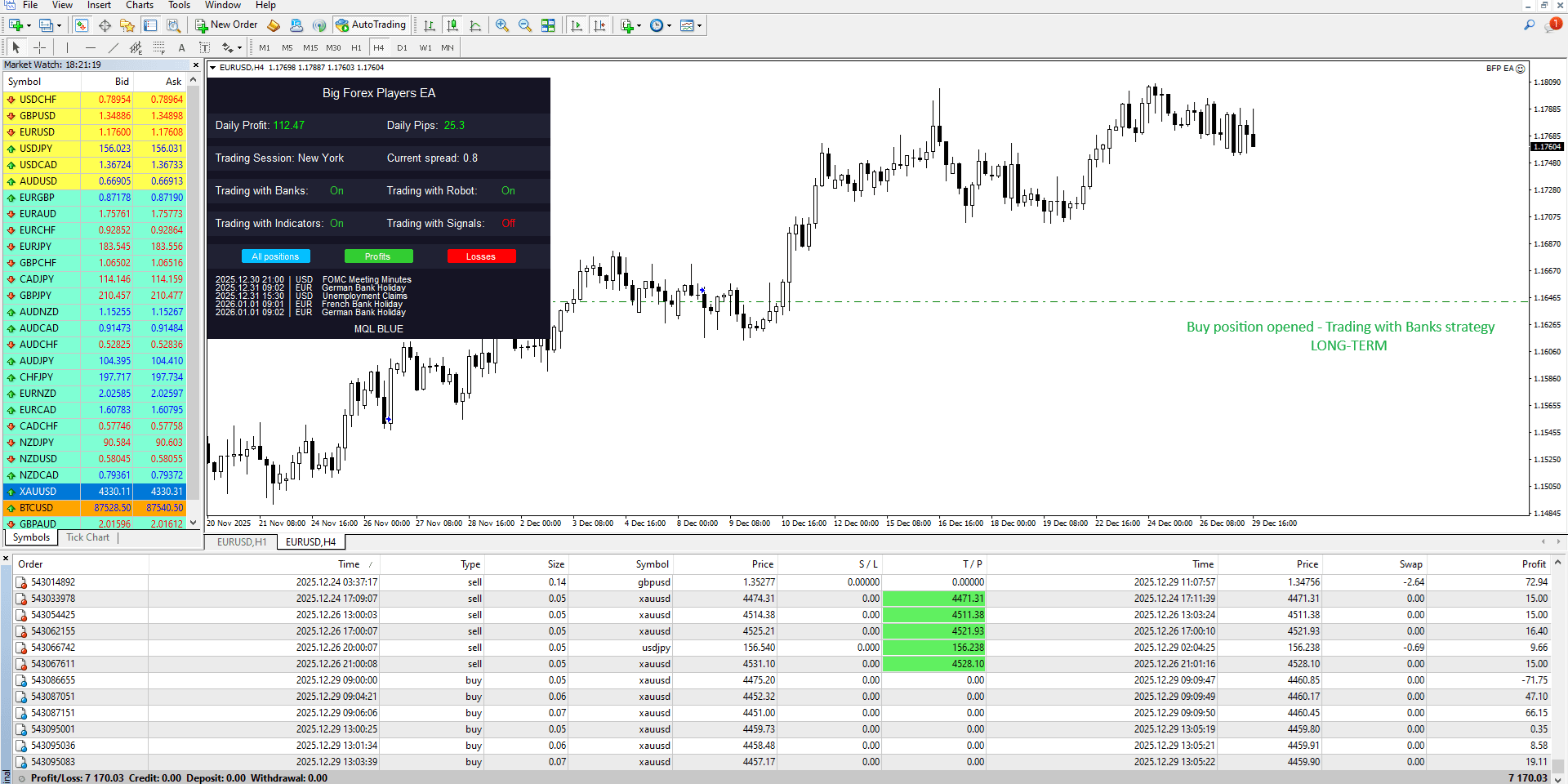The image size is (1568, 784).
Task: Zoom out of the chart
Action: point(525,25)
